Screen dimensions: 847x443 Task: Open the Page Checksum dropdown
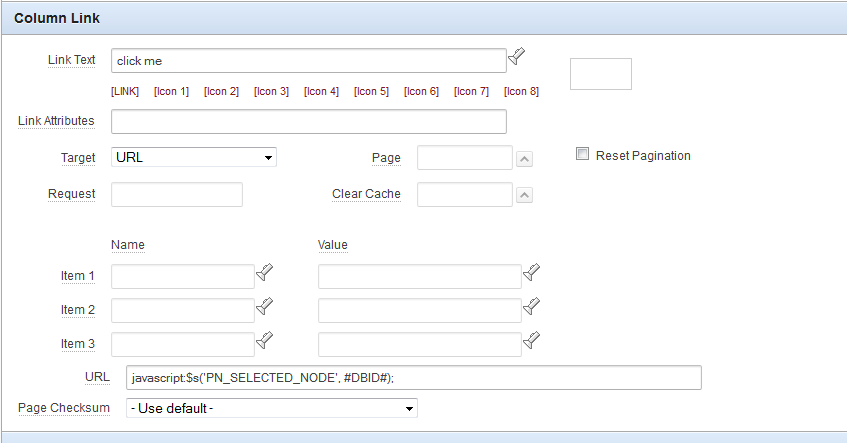[x=272, y=408]
